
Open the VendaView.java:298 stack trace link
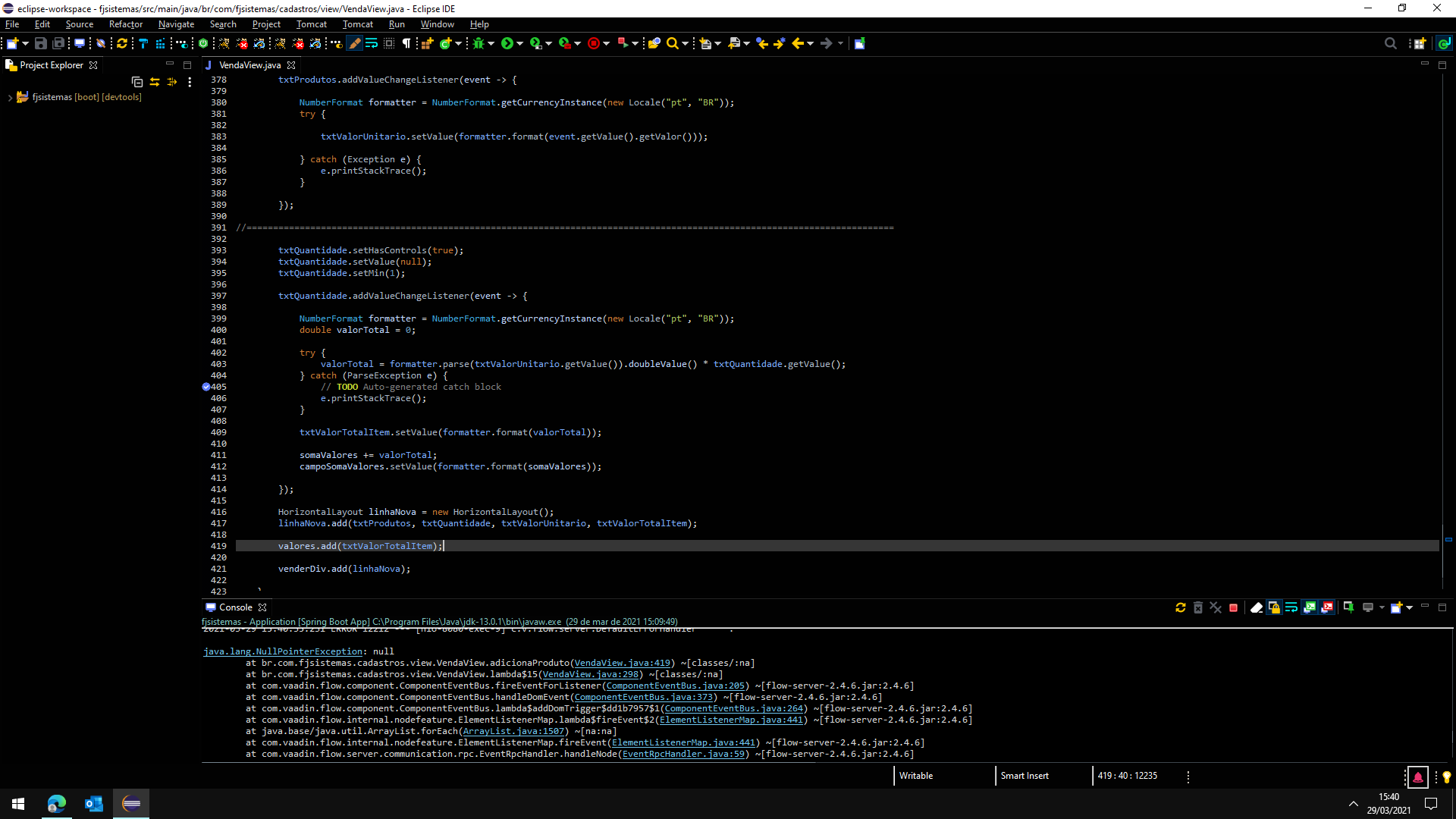(591, 674)
